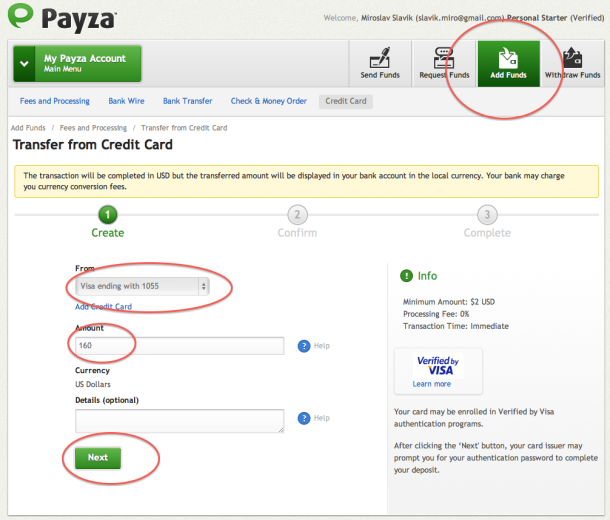Open the Visa ending with 1055 dropdown

[142, 286]
